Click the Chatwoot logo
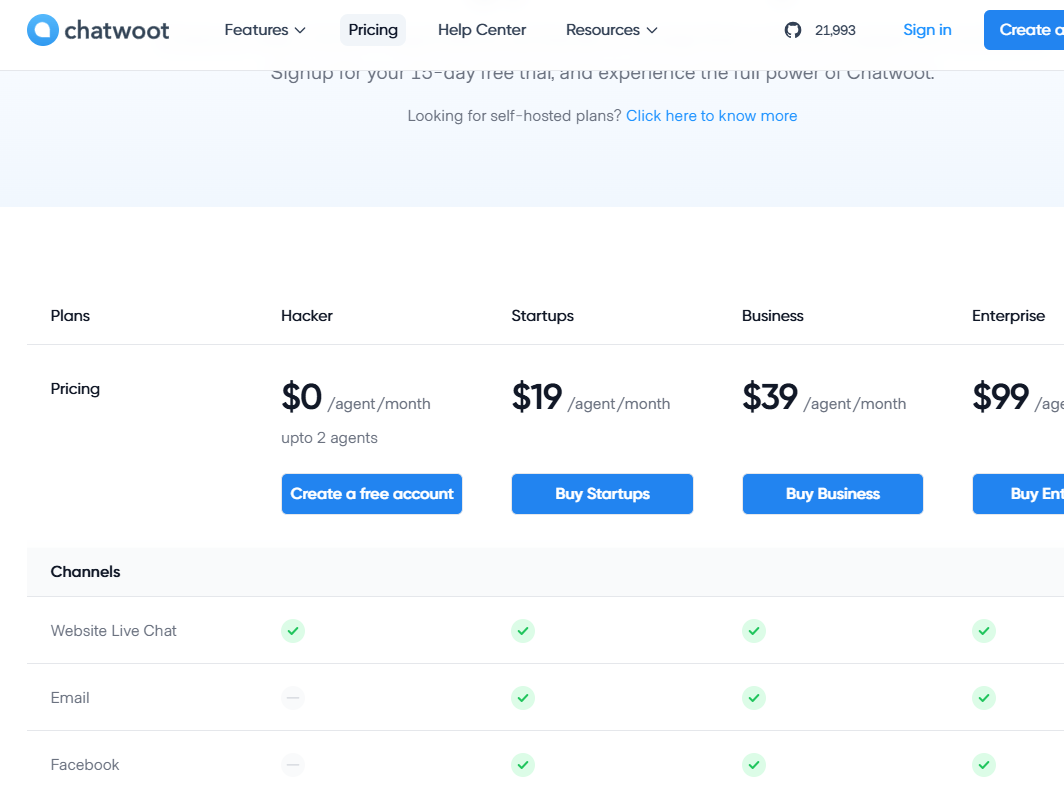This screenshot has width=1064, height=797. pos(98,30)
